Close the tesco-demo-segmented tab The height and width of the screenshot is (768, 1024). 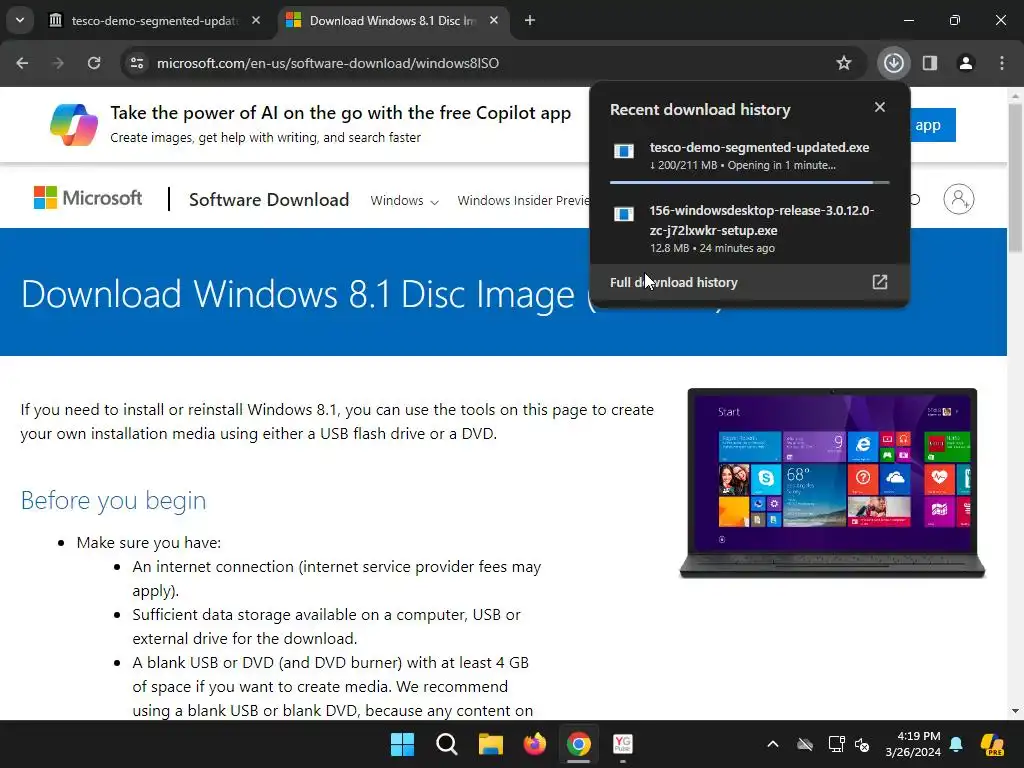pos(256,21)
